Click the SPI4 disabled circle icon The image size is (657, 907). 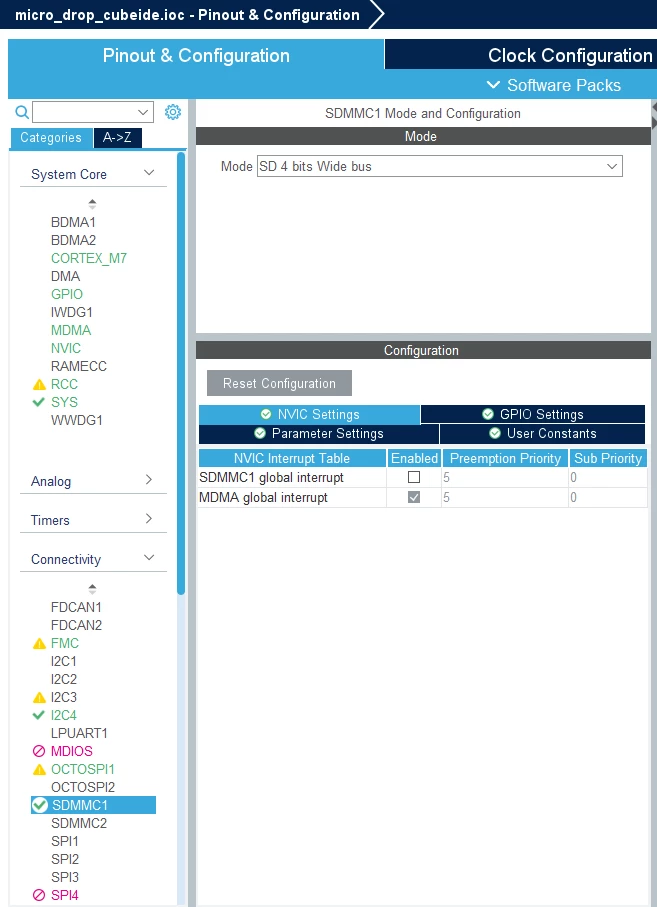click(x=39, y=895)
